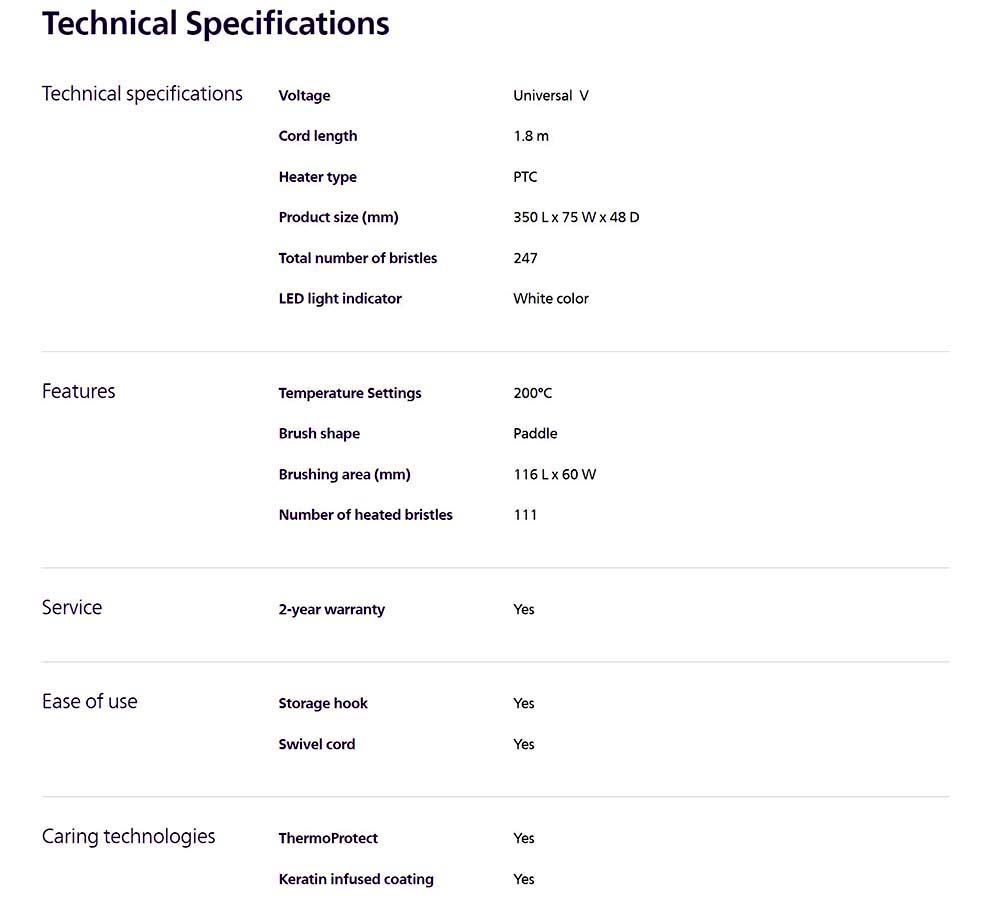
Task: Click the Heater type PTC value
Action: pyautogui.click(x=525, y=177)
